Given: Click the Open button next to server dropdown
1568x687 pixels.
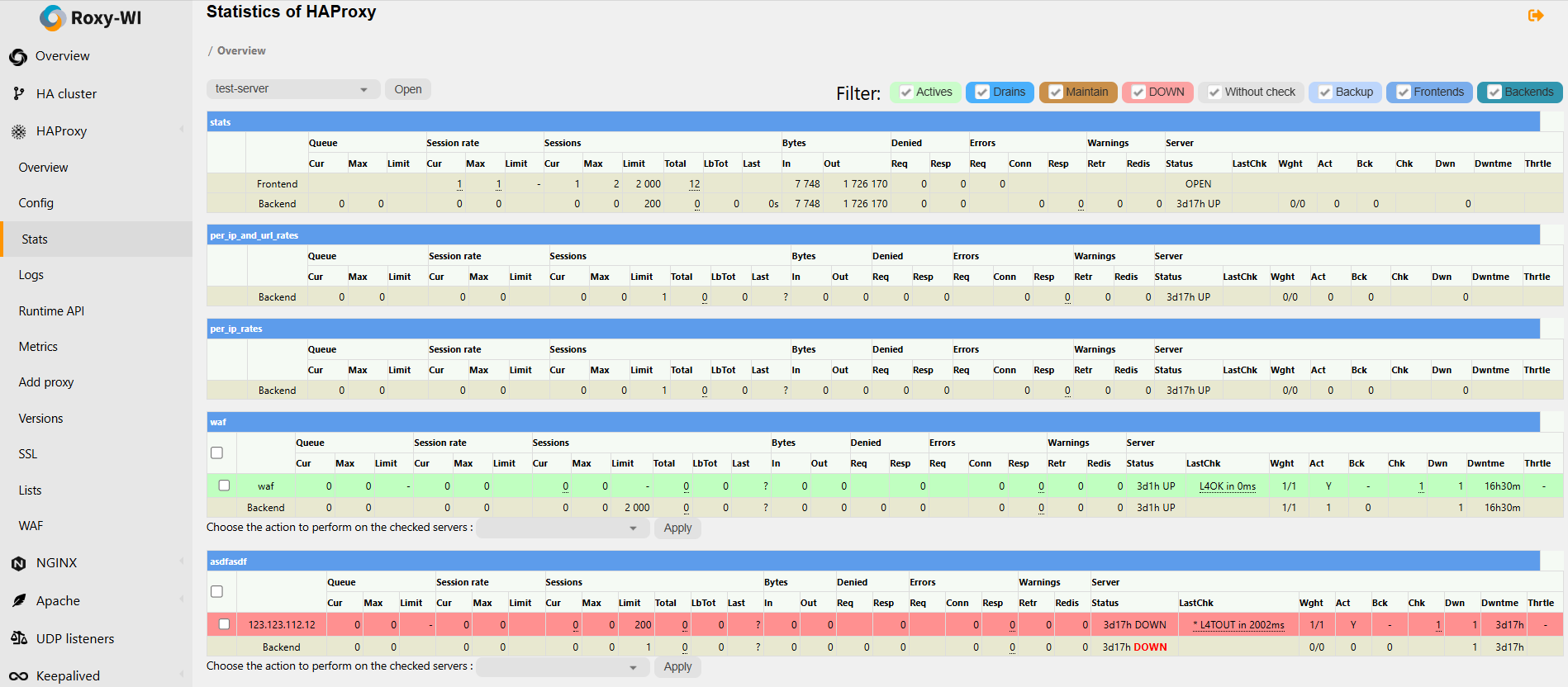Looking at the screenshot, I should coord(408,89).
